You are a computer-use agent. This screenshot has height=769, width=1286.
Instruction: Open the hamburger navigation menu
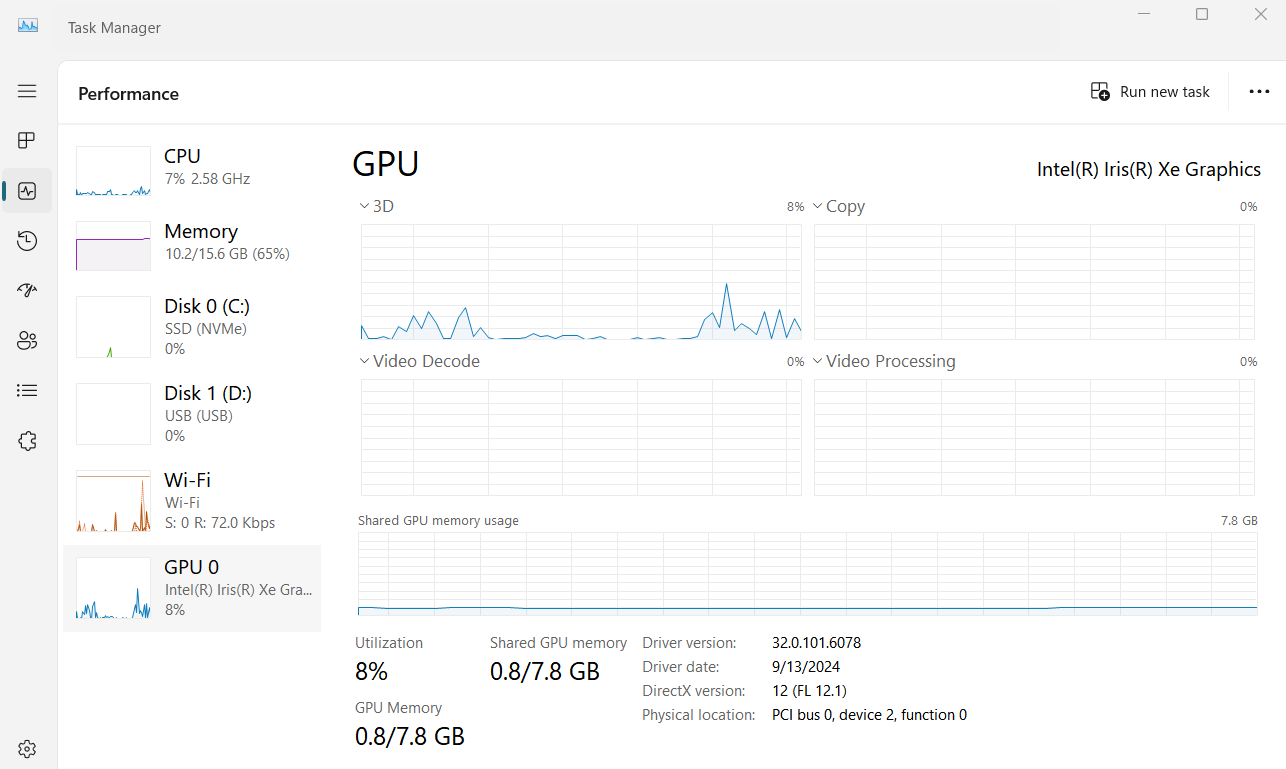(x=27, y=91)
